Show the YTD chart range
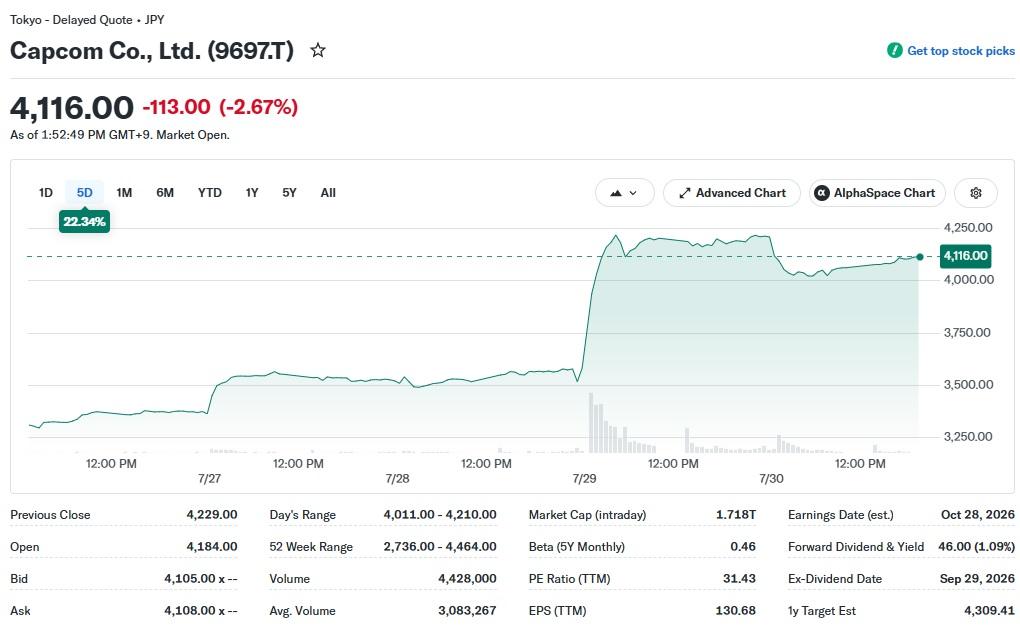This screenshot has height=632, width=1020. [x=209, y=192]
